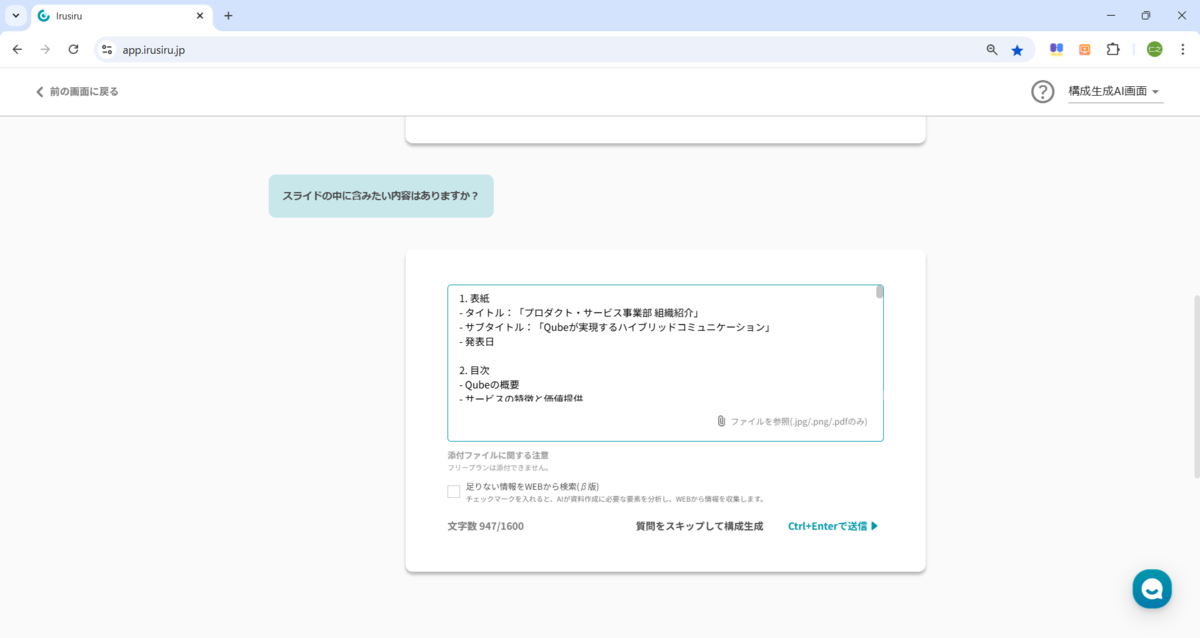Click the Irusiru tab favicon
The width and height of the screenshot is (1200, 638).
click(43, 16)
